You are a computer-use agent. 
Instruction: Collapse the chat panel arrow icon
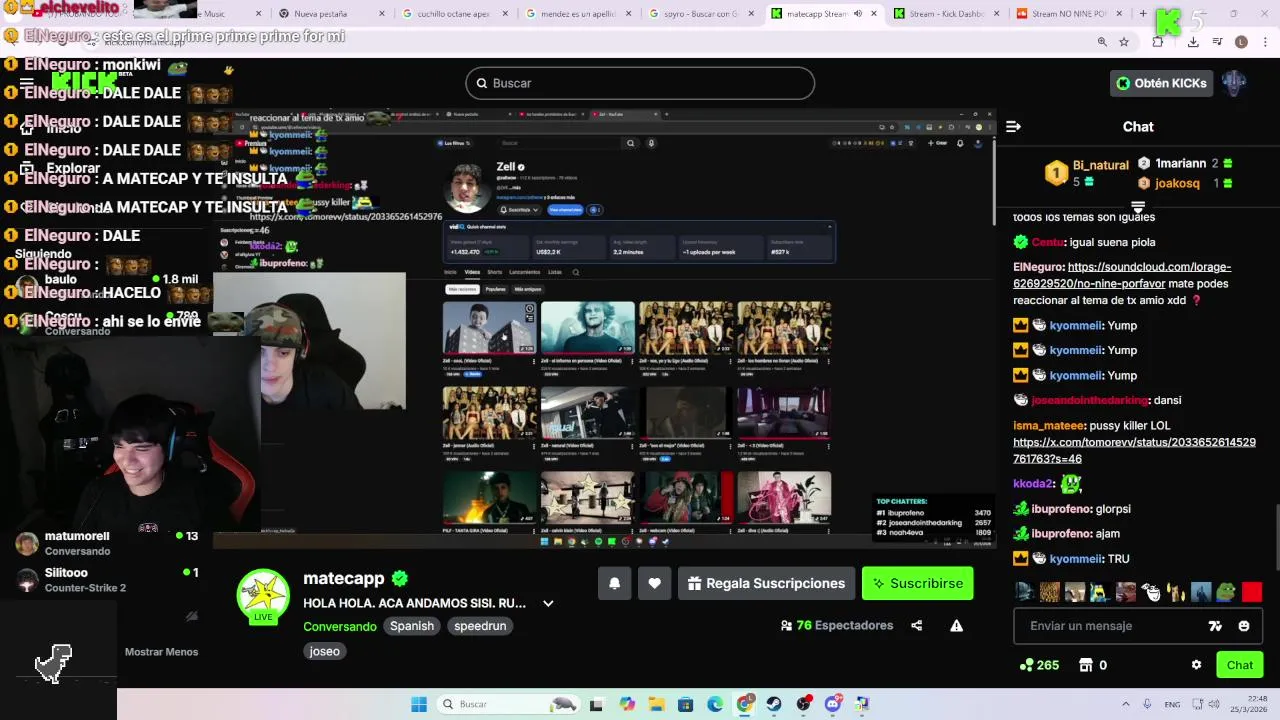(x=1013, y=127)
